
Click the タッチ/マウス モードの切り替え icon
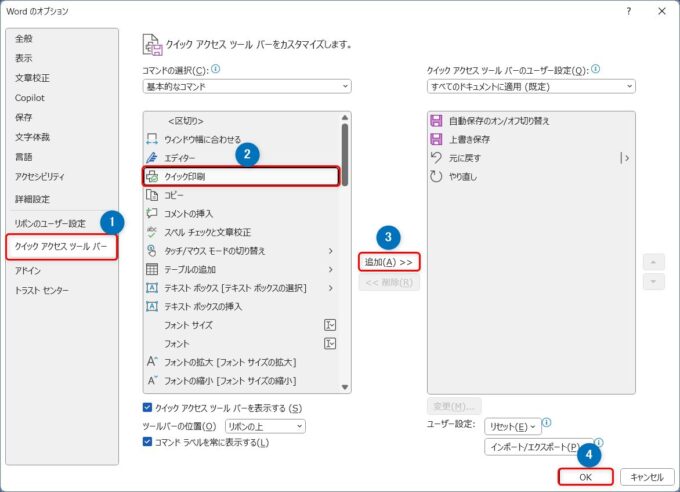tap(152, 251)
